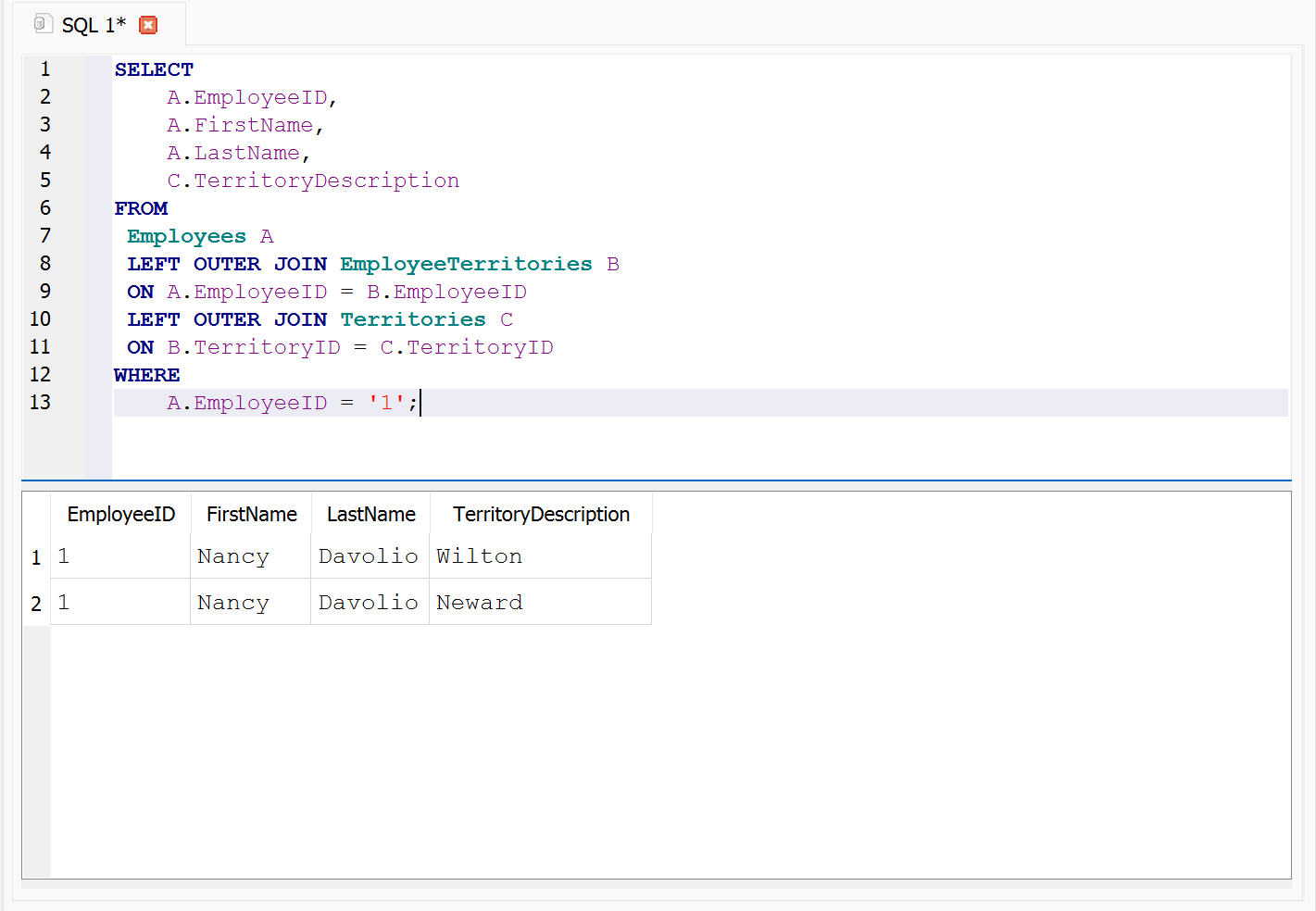Click the top-left corner cell of results grid
Image resolution: width=1316 pixels, height=911 pixels.
(36, 514)
